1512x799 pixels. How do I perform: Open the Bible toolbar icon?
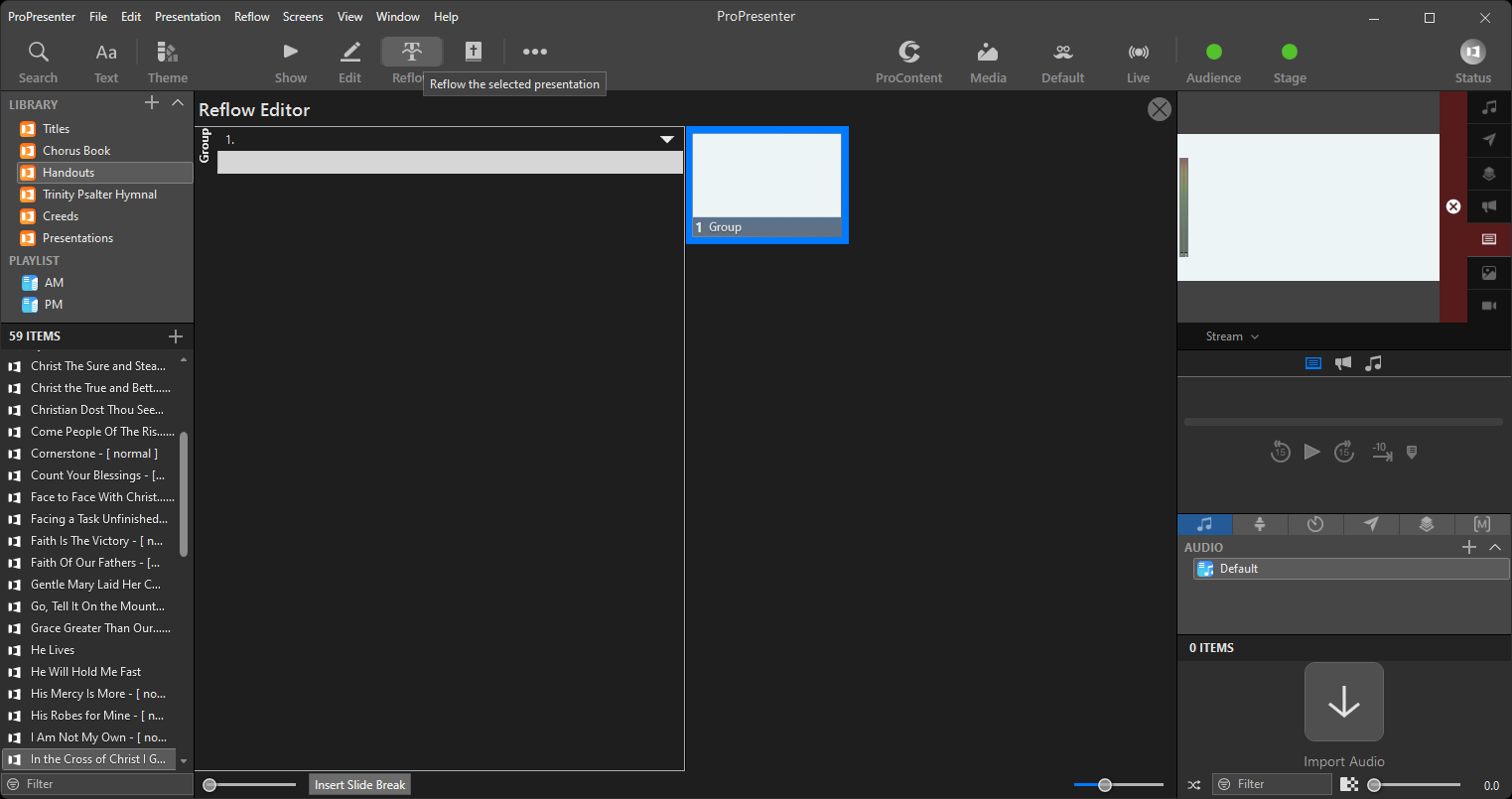point(474,52)
